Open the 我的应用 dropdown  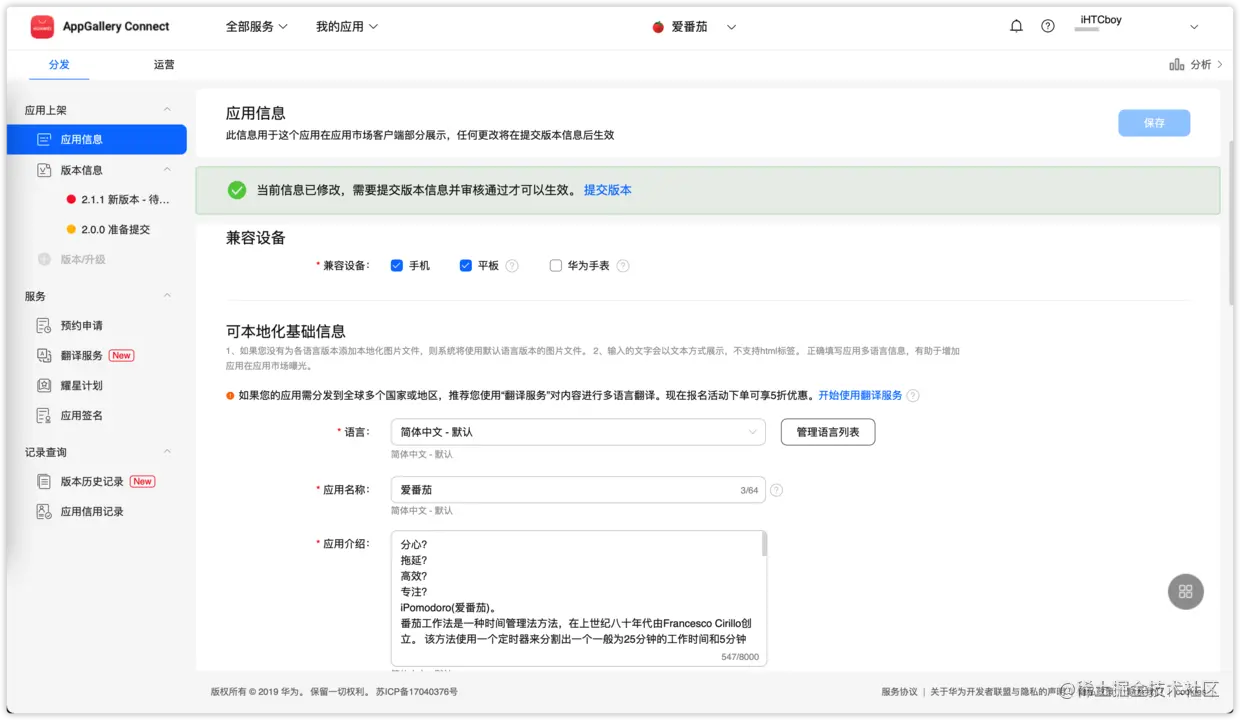click(x=347, y=27)
